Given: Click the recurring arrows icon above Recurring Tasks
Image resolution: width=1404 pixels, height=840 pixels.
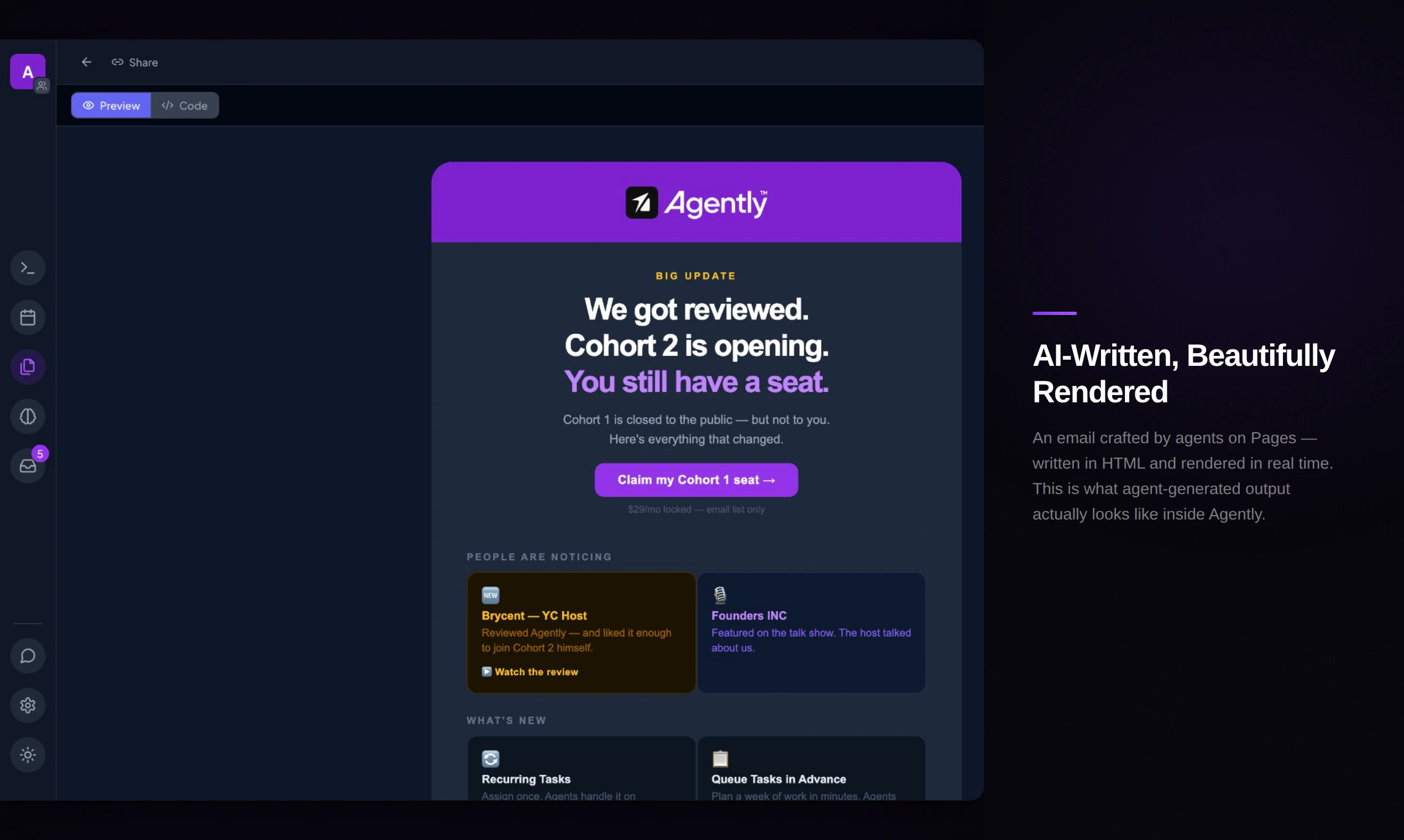Looking at the screenshot, I should coord(490,759).
